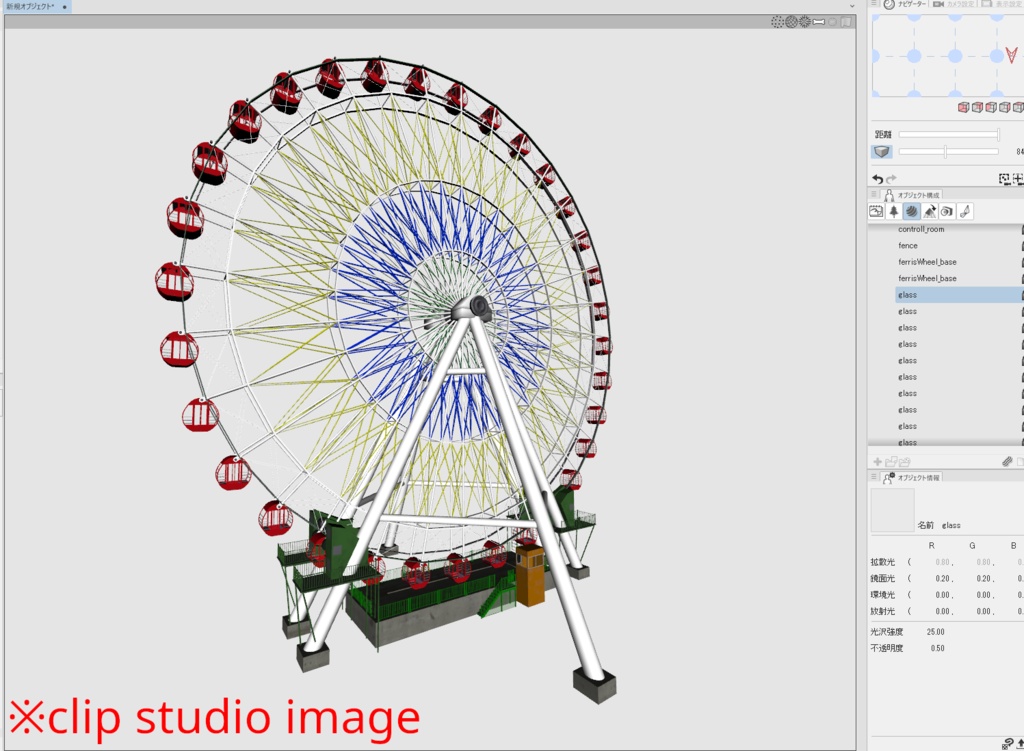Screen dimensions: 1024x751
Task: Select the striped sphere material category icon
Action: (x=912, y=211)
